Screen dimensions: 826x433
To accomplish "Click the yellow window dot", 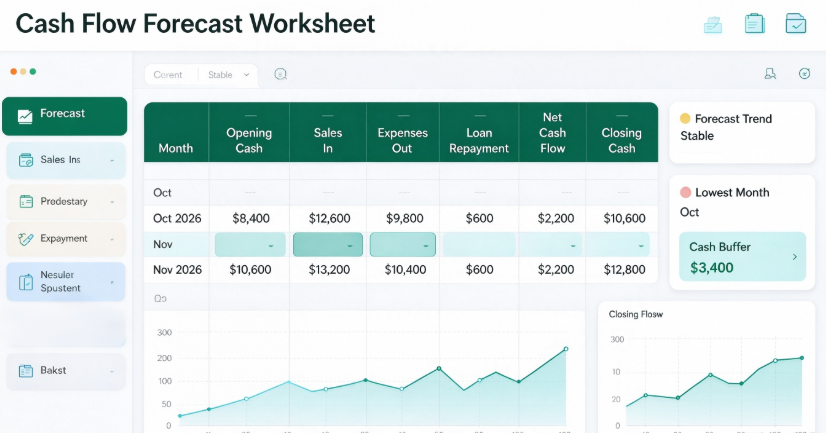I will (23, 72).
